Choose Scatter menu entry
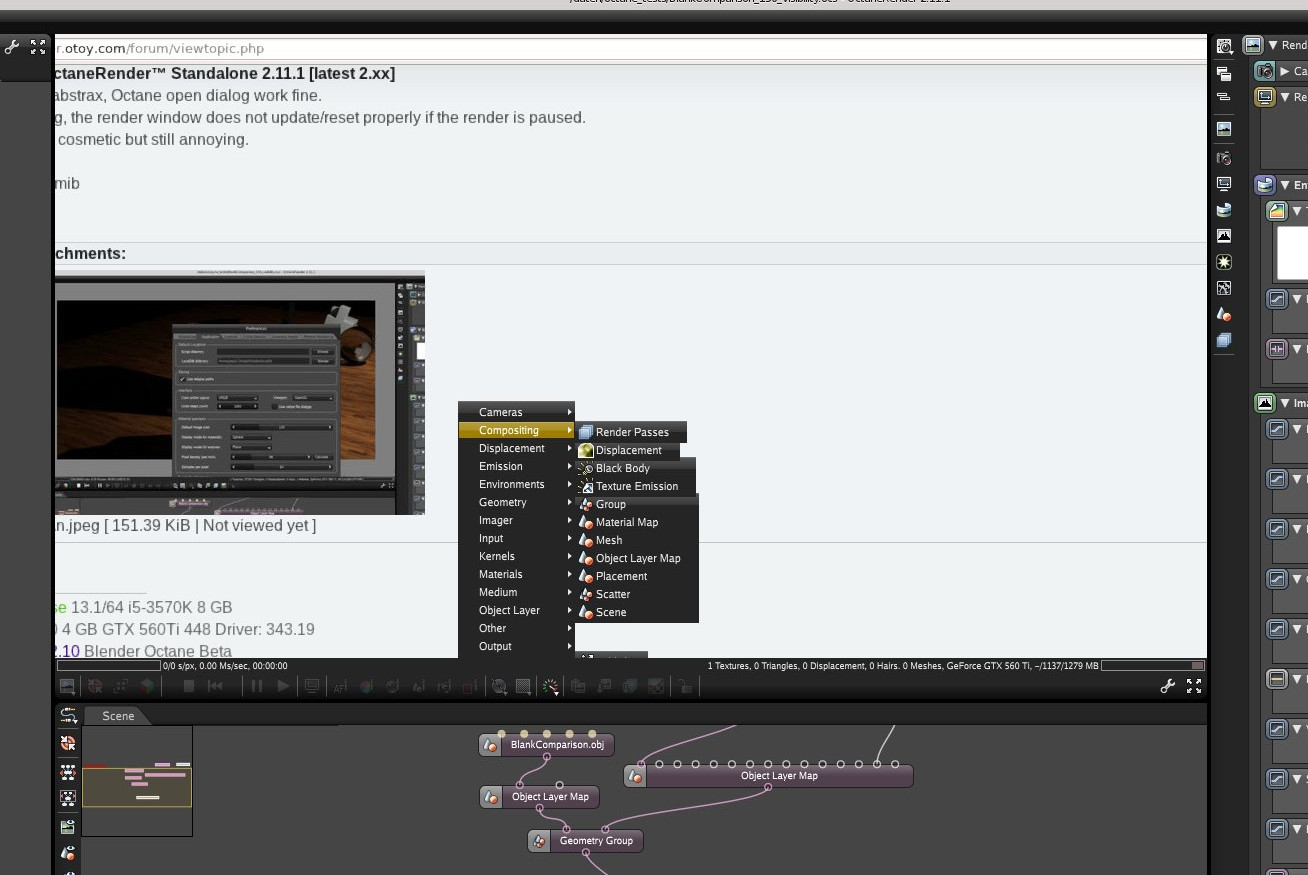This screenshot has height=875, width=1308. [637, 594]
